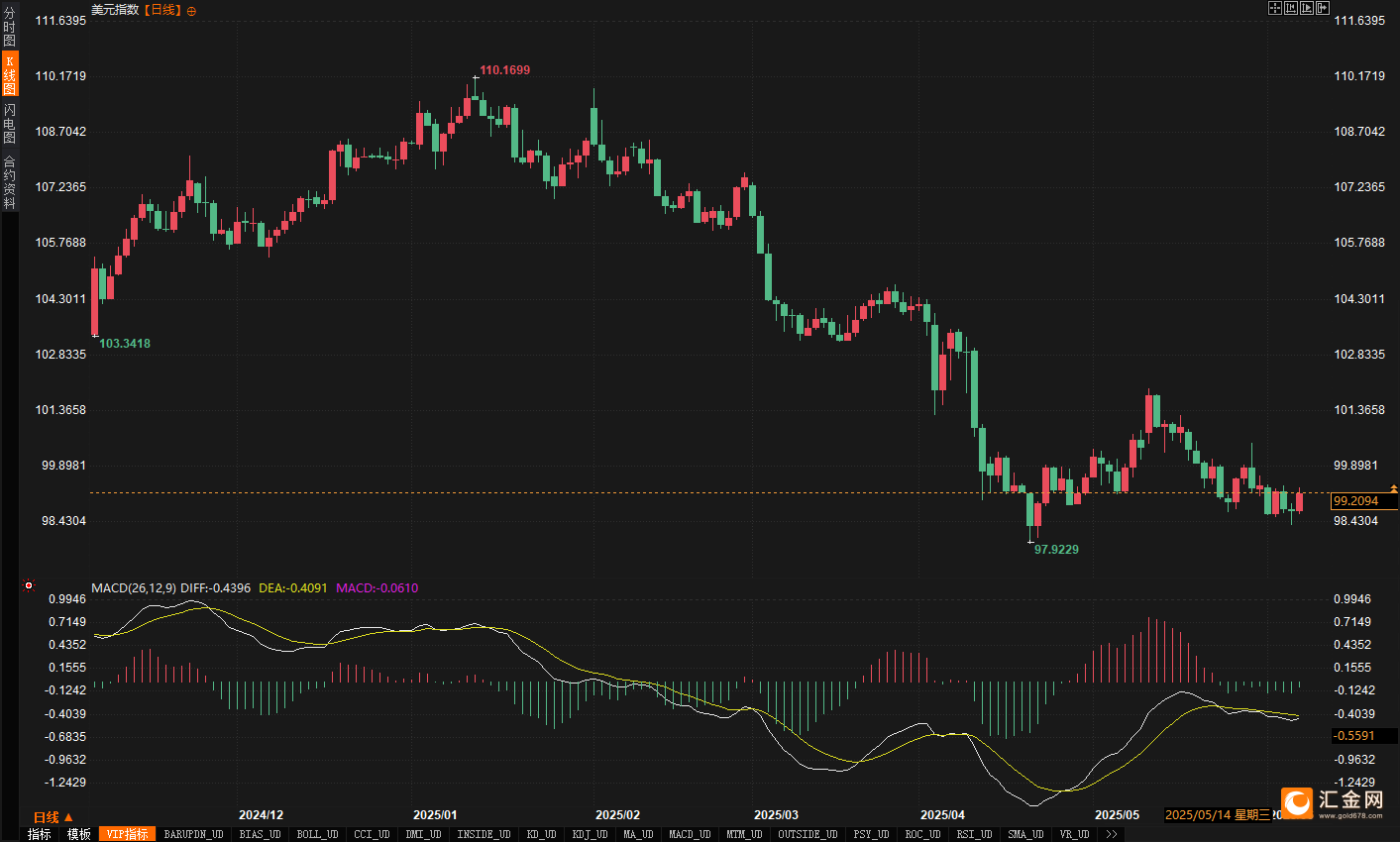Open the 模板 tab
Image resolution: width=1400 pixels, height=842 pixels.
79,834
